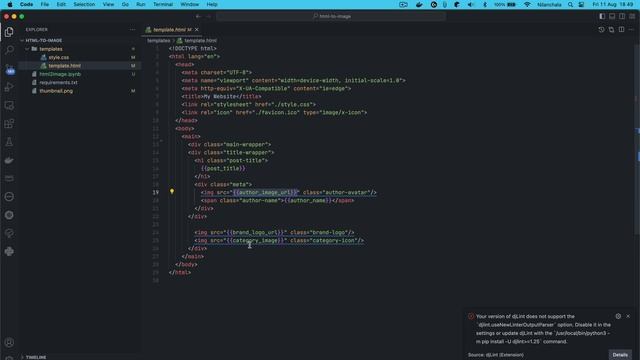
Task: Select template.html in the explorer
Action: [x=64, y=66]
